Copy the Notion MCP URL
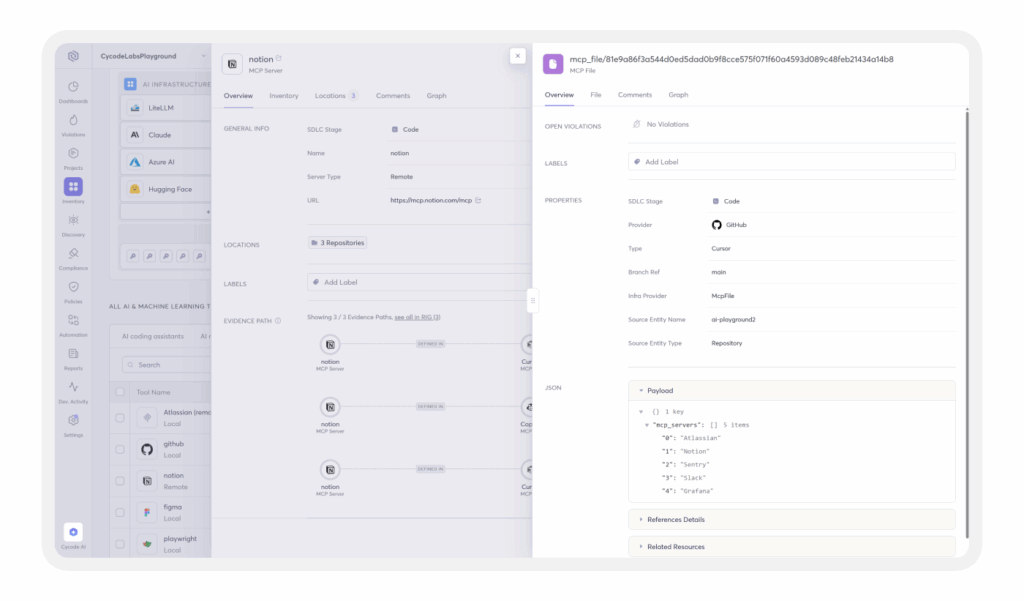Image resolution: width=1024 pixels, height=601 pixels. [x=478, y=201]
